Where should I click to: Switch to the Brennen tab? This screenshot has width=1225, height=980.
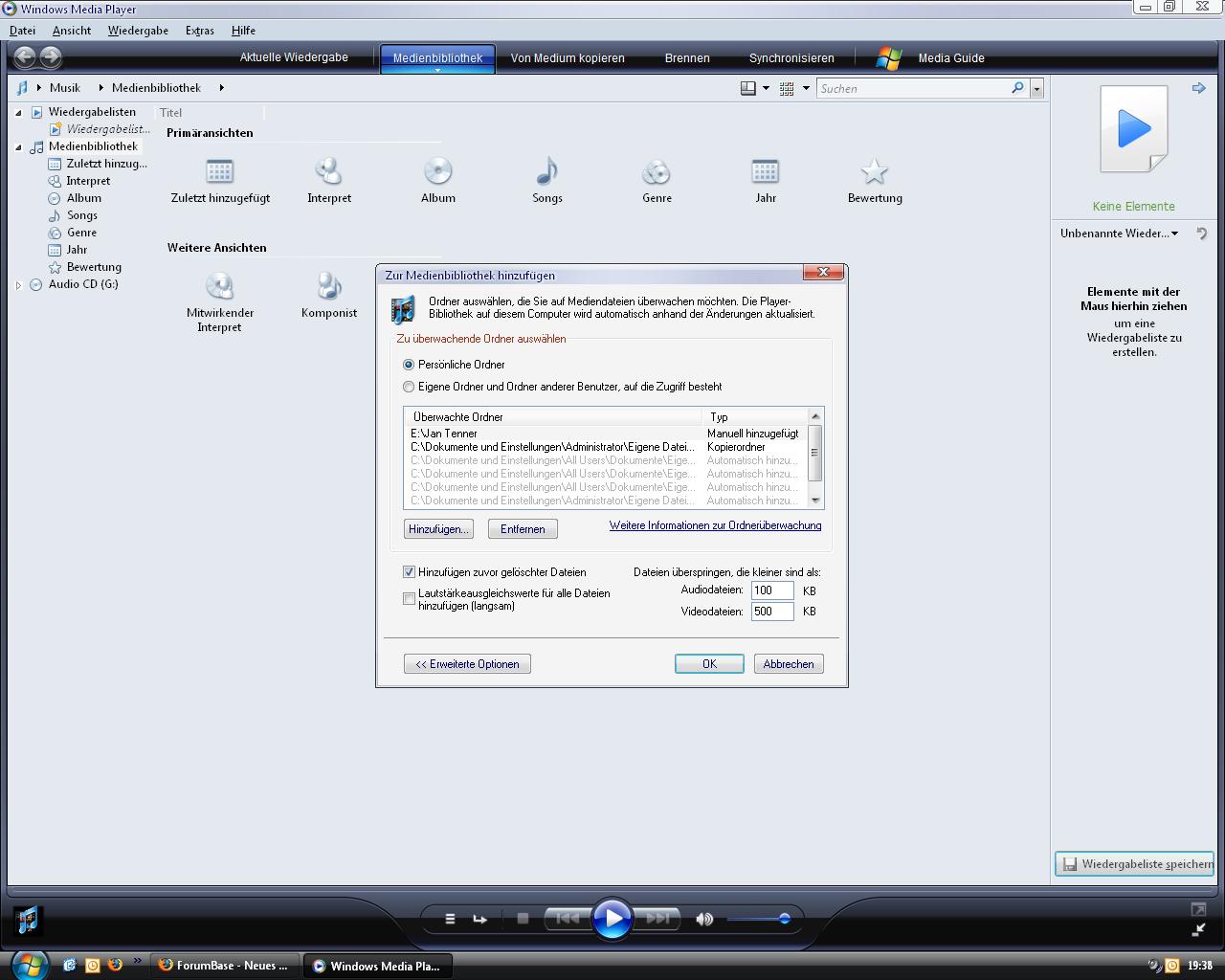(x=687, y=58)
